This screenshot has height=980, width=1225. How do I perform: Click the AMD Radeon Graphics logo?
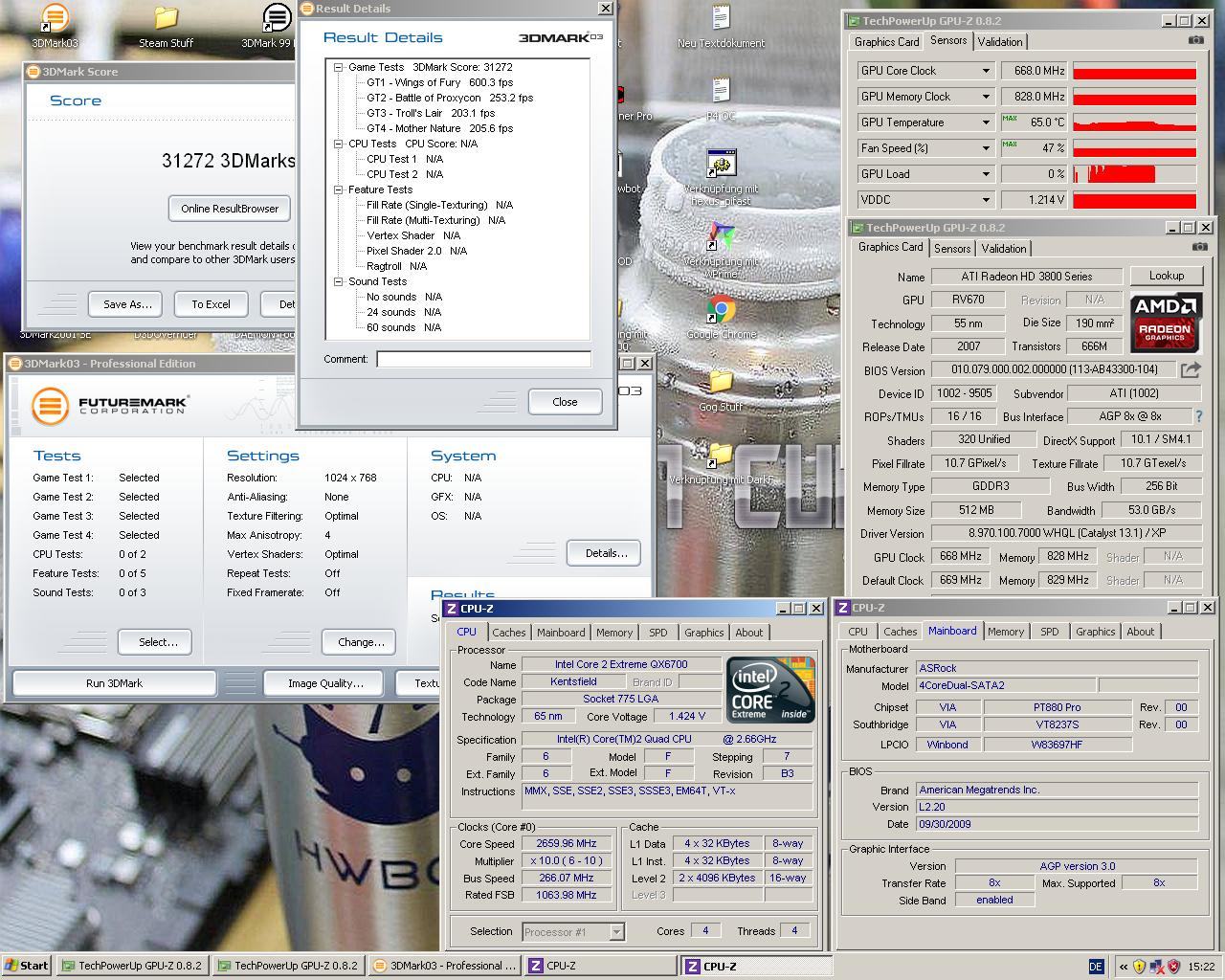click(x=1166, y=323)
